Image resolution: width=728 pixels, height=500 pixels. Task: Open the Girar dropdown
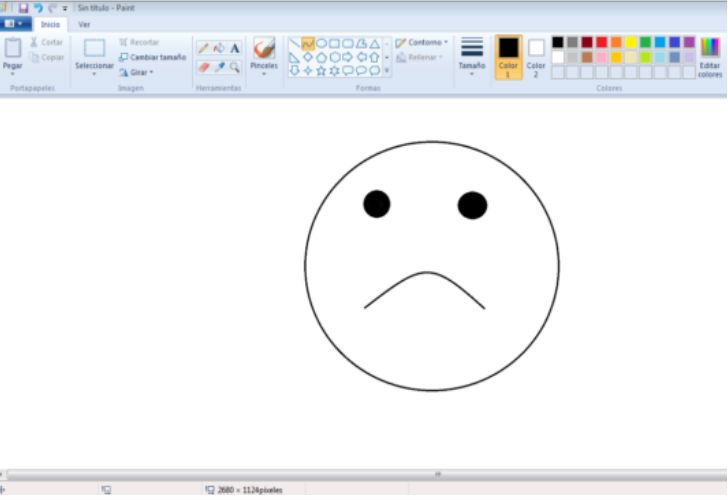click(x=136, y=72)
